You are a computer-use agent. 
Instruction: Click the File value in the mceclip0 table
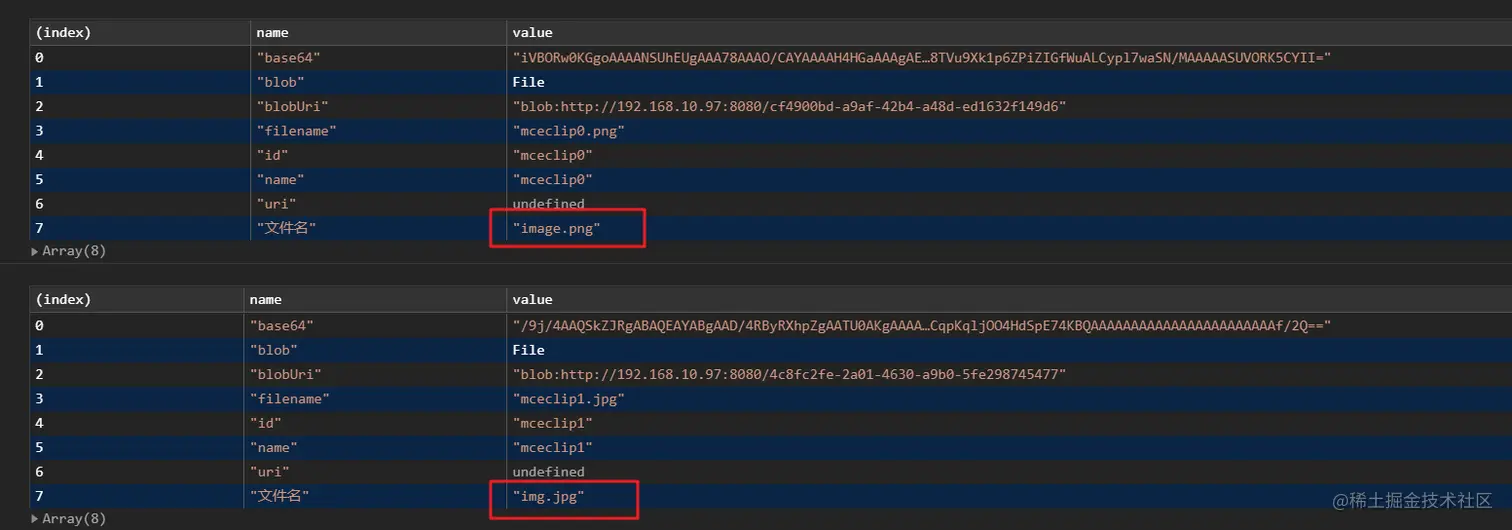tap(529, 82)
